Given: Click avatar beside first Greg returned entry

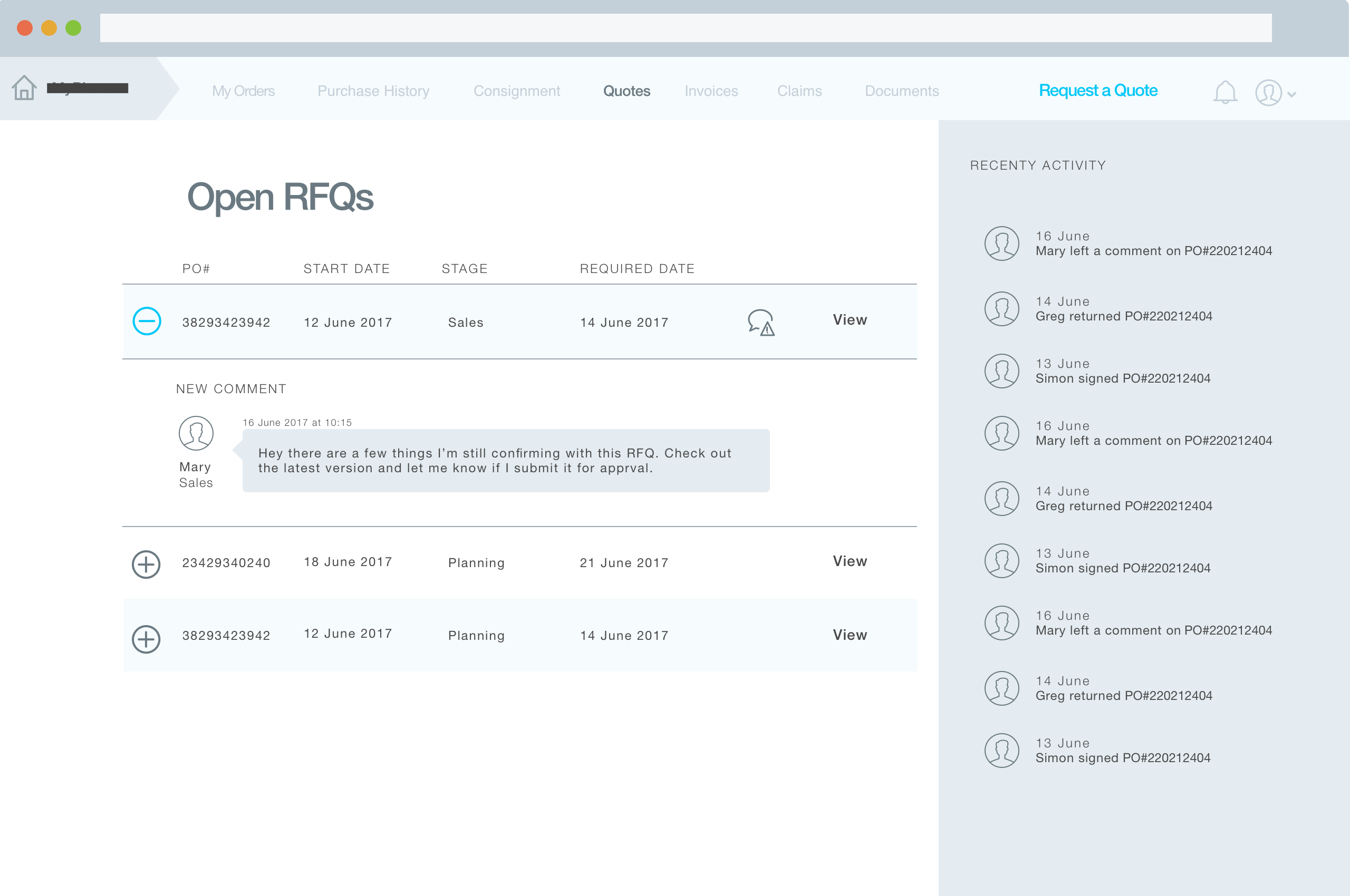Looking at the screenshot, I should pos(1001,308).
